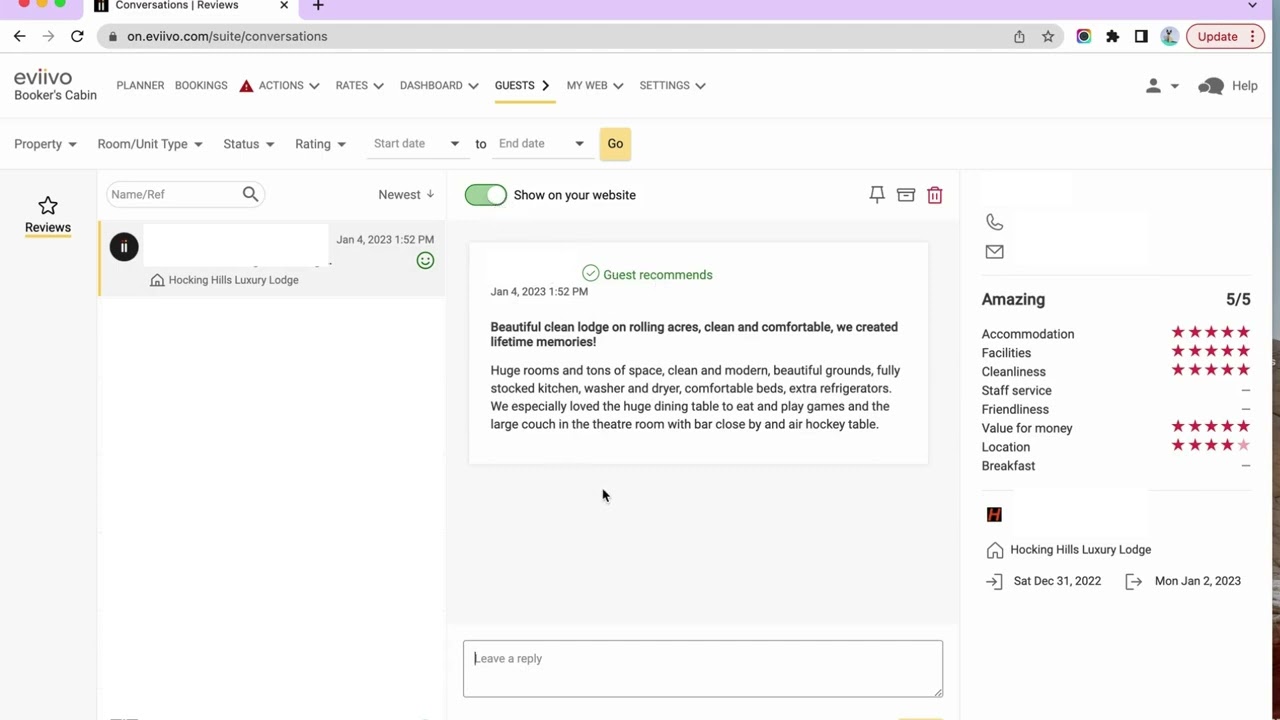Click the Reviews star icon in sidebar
The width and height of the screenshot is (1280, 720).
(x=47, y=206)
